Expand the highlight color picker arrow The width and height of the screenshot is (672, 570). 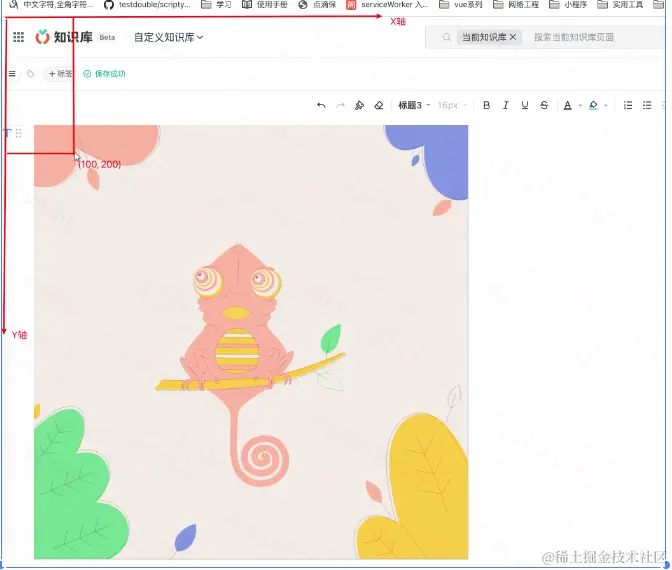606,105
